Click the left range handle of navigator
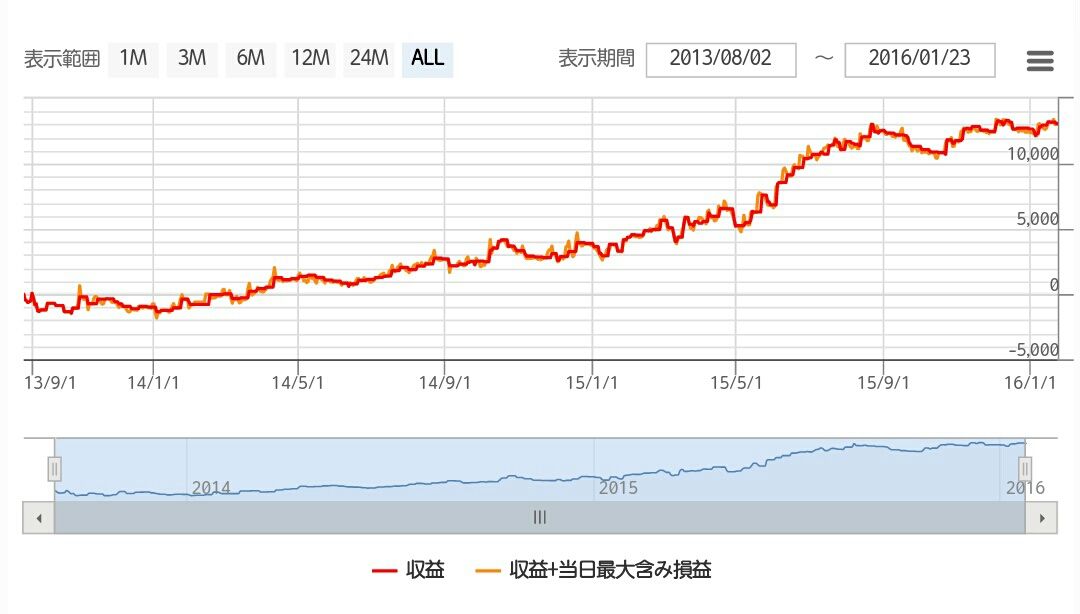Viewport: 1080px width, 614px height. [x=54, y=469]
